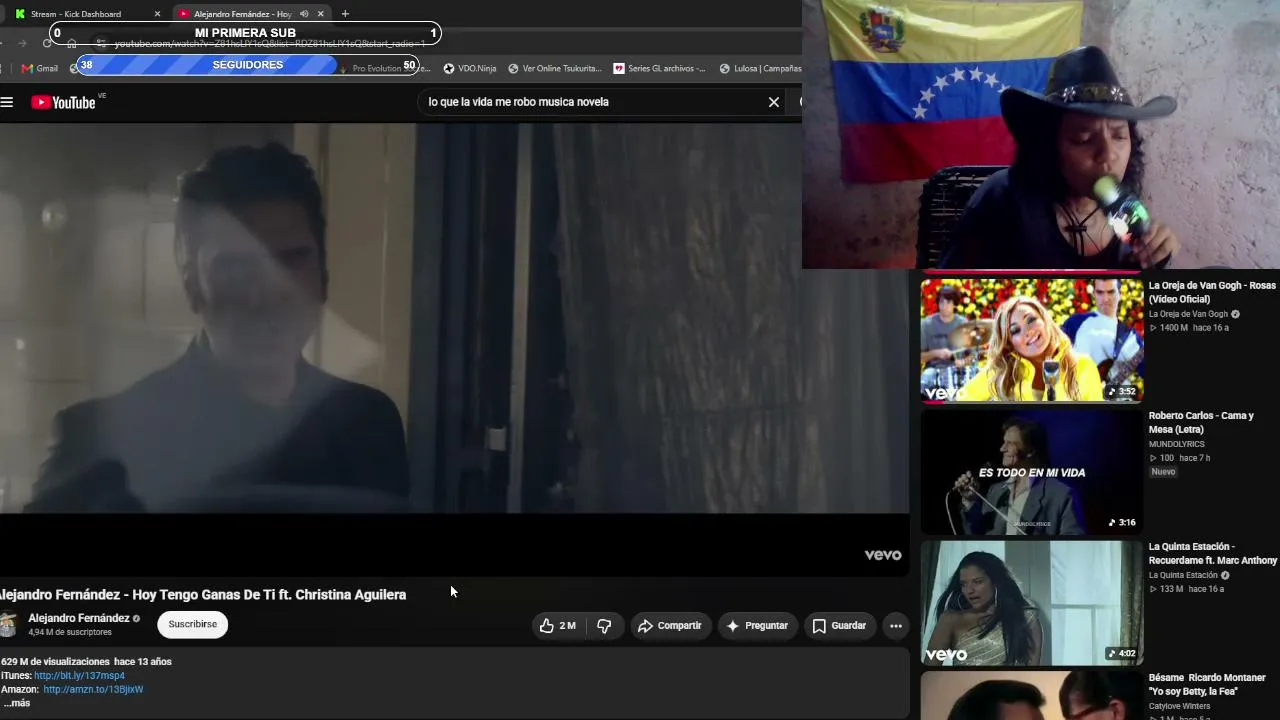Ask about the video with Preguntar

click(757, 626)
